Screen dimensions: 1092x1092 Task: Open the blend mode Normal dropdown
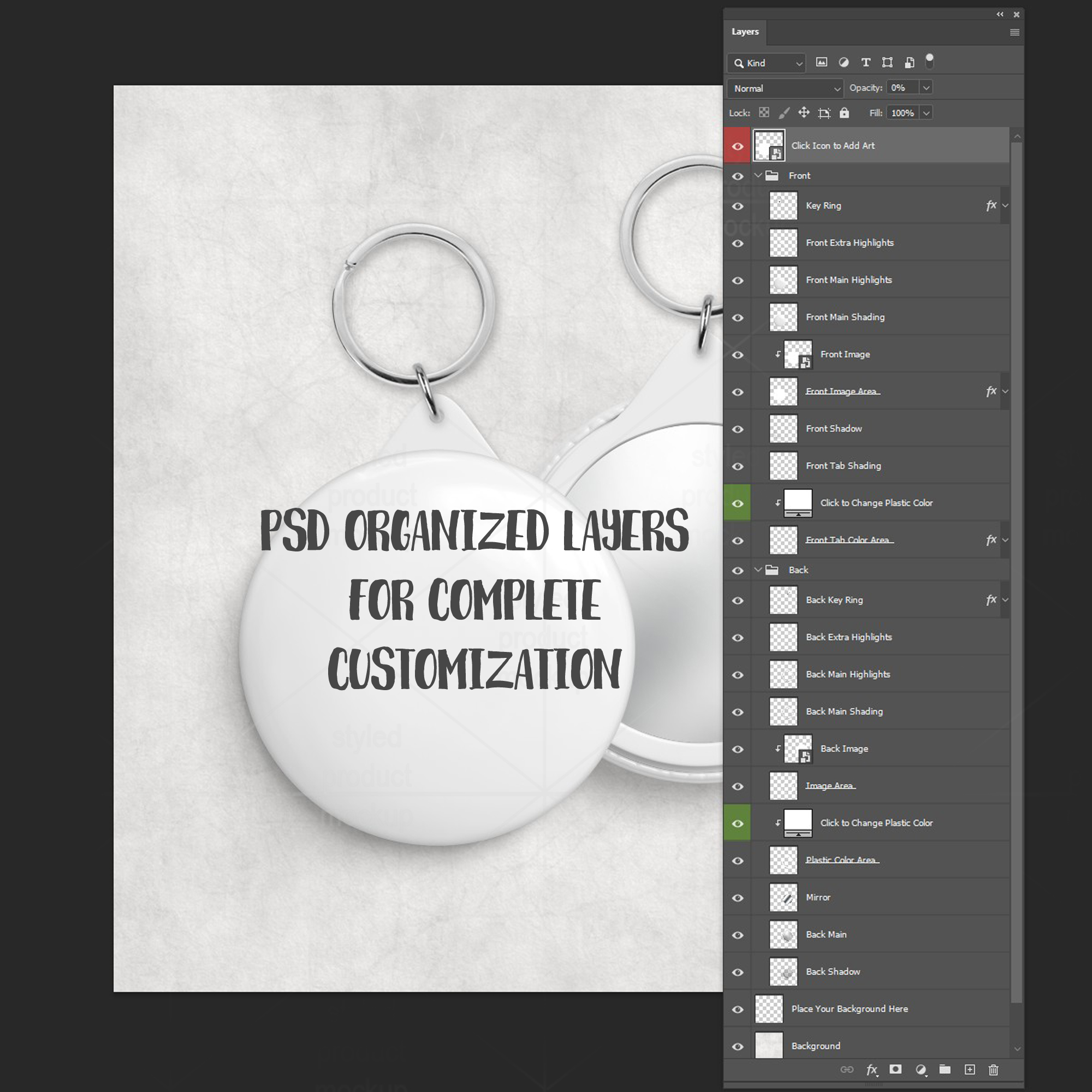pos(786,88)
